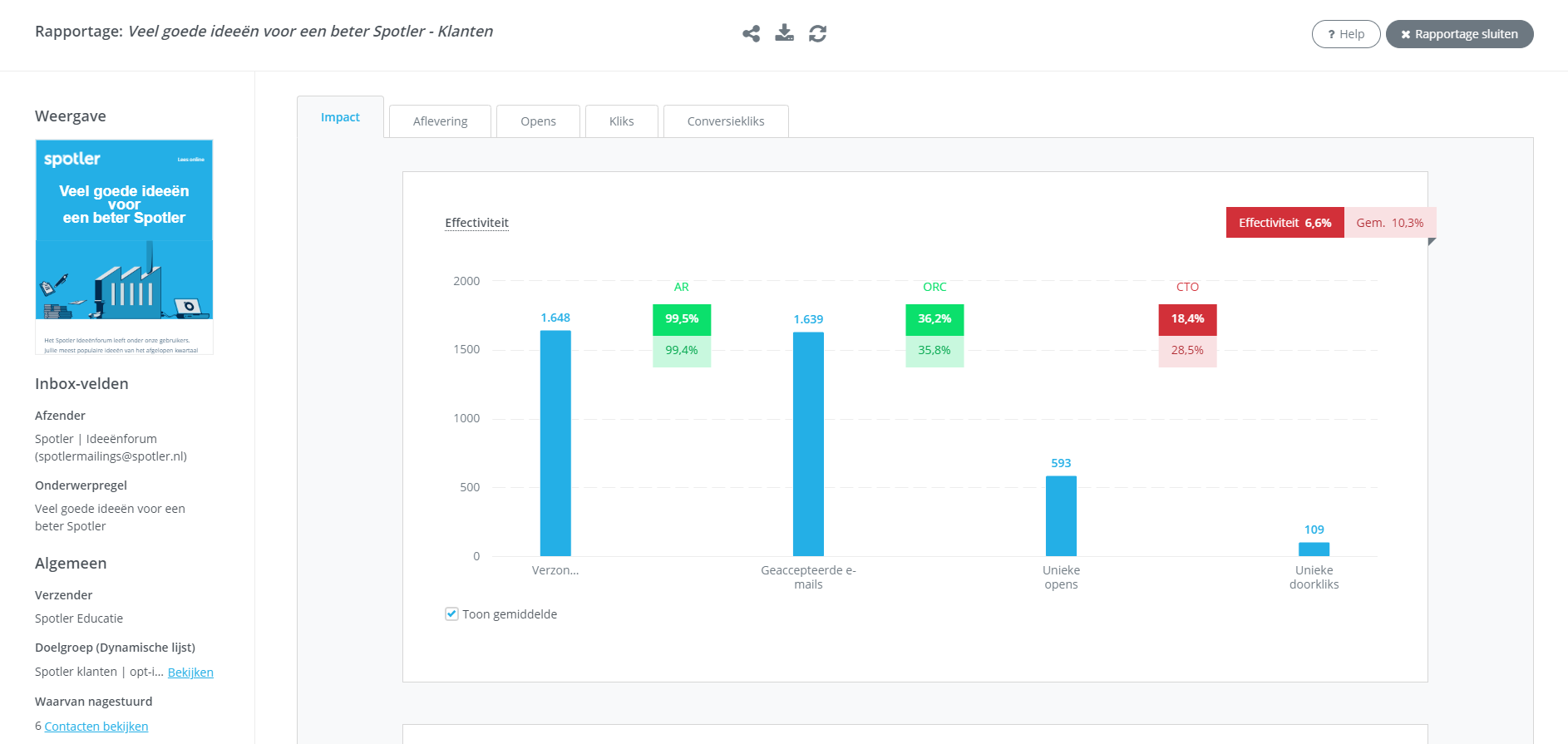Click the red CTO 18,4% indicator
Viewport: 1568px width, 744px height.
1186,319
